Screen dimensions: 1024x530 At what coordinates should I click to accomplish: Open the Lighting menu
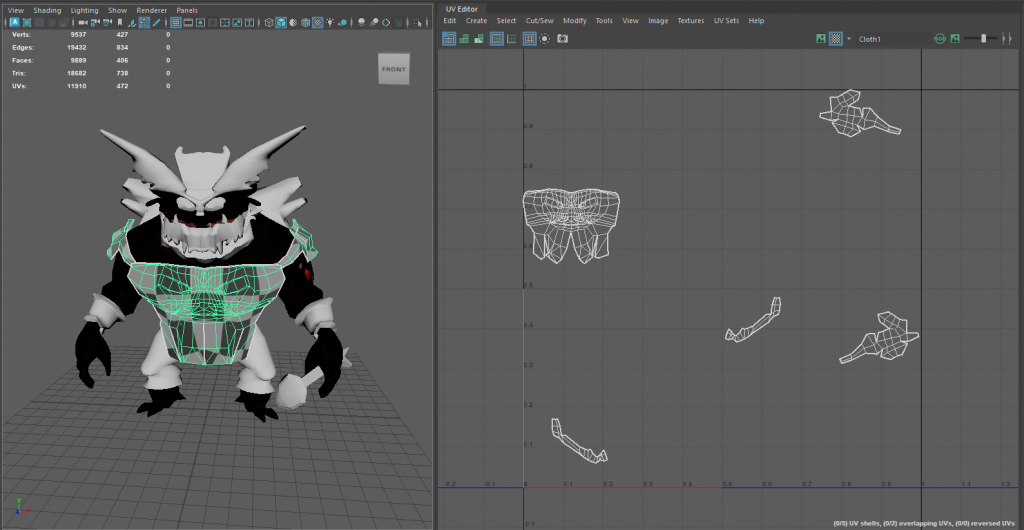[x=84, y=10]
